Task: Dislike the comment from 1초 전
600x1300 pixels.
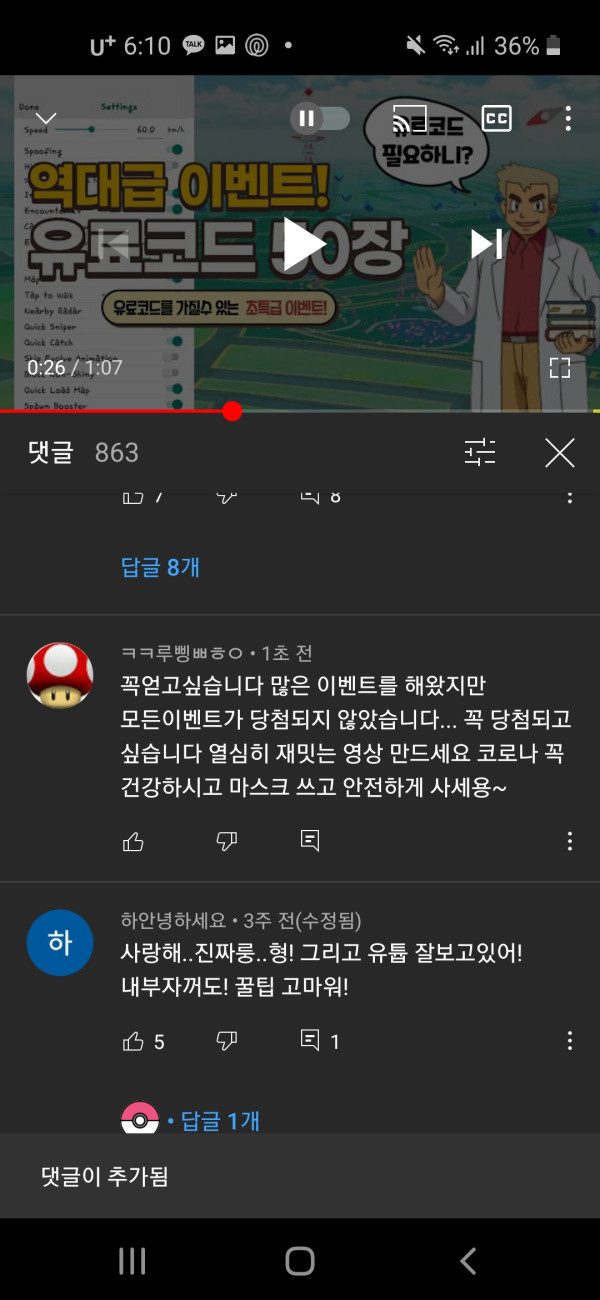Action: pos(227,841)
